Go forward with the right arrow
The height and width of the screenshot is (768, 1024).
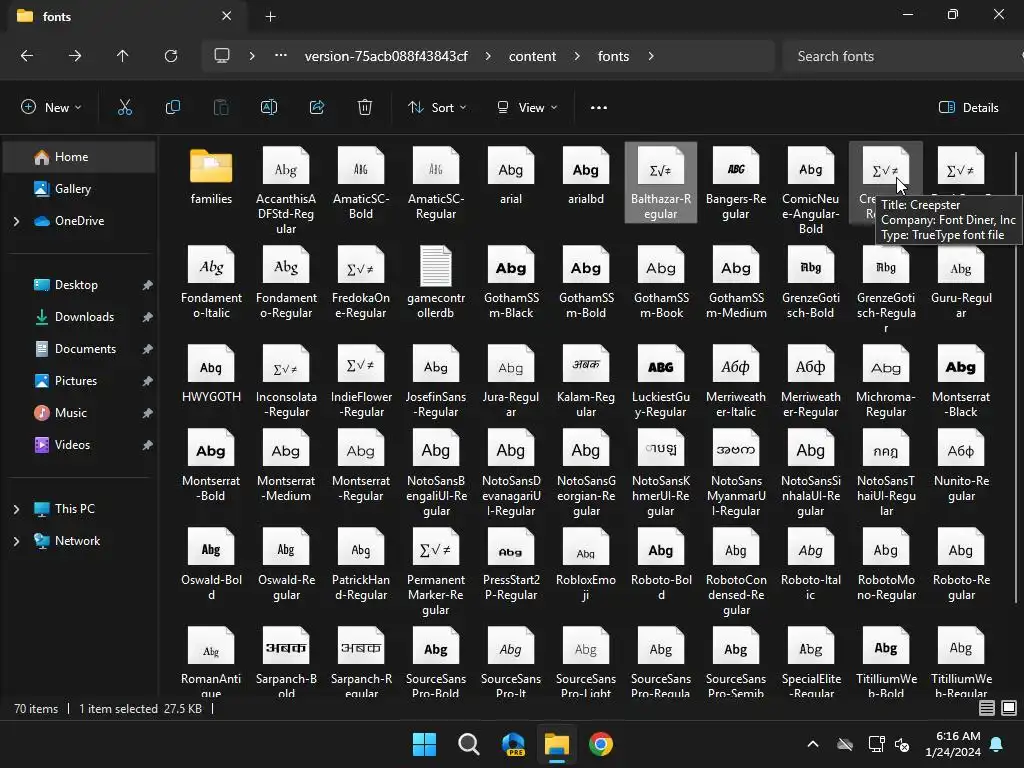pyautogui.click(x=75, y=56)
